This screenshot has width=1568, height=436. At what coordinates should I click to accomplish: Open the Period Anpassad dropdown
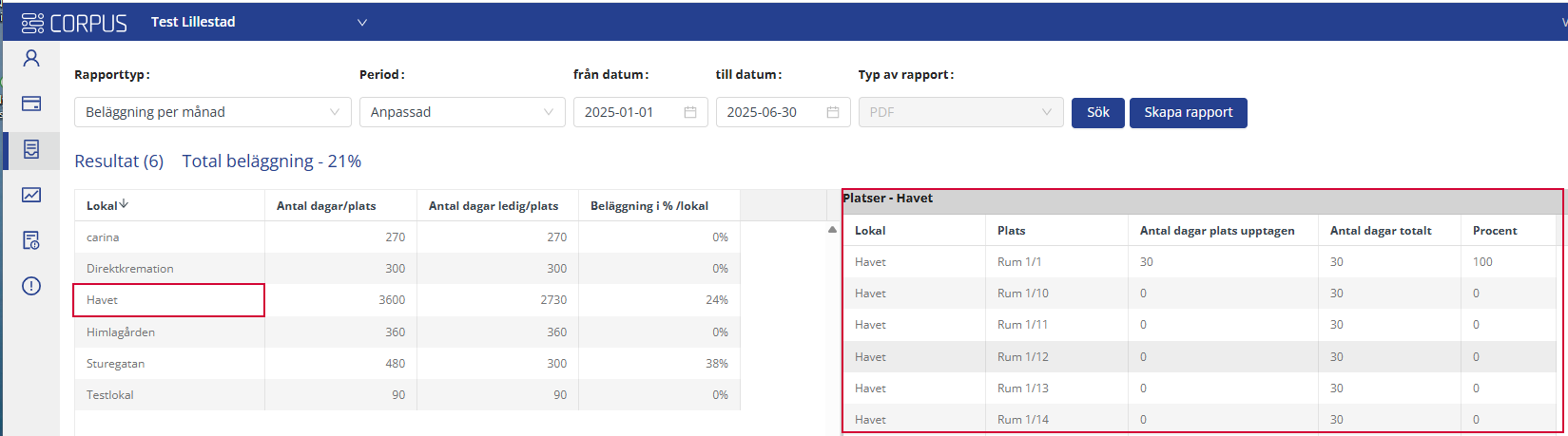(x=462, y=112)
